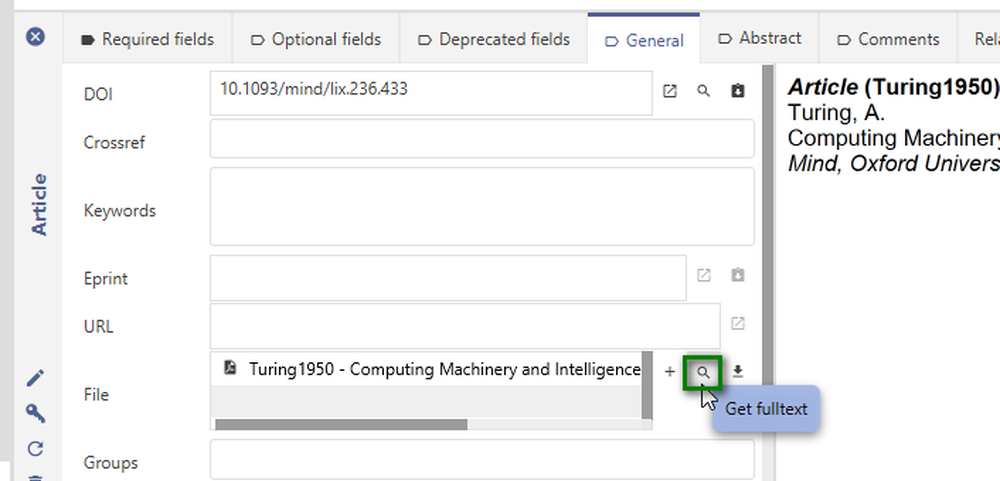Click the horizontal scrollbar in File list
Viewport: 1000px width, 481px height.
tap(341, 424)
